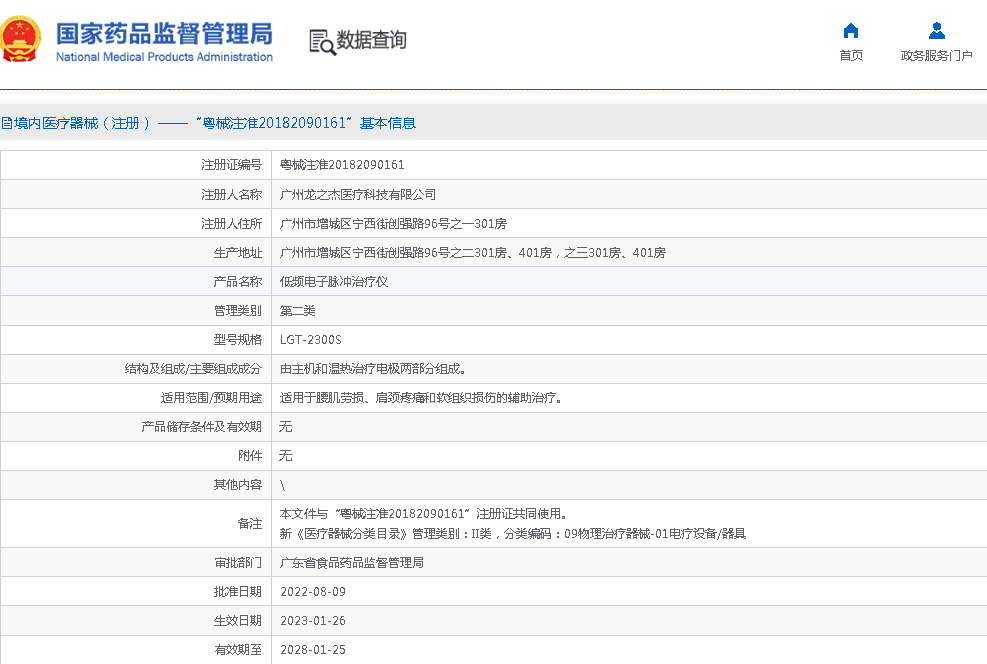Click approval department 广东省食品药品监督管理局
The height and width of the screenshot is (664, 987).
[351, 563]
